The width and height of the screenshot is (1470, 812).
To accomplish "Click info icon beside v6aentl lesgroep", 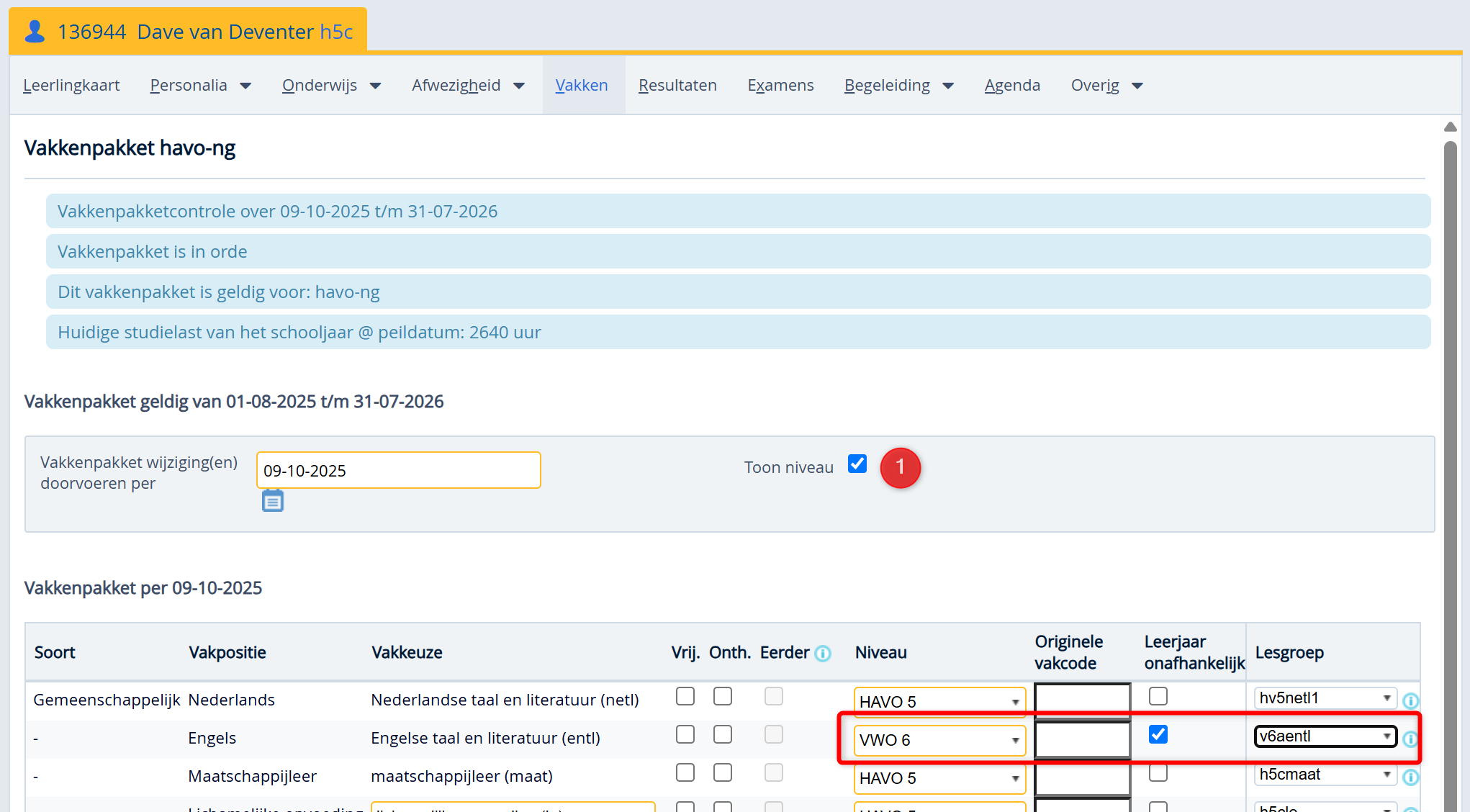I will pos(1410,739).
